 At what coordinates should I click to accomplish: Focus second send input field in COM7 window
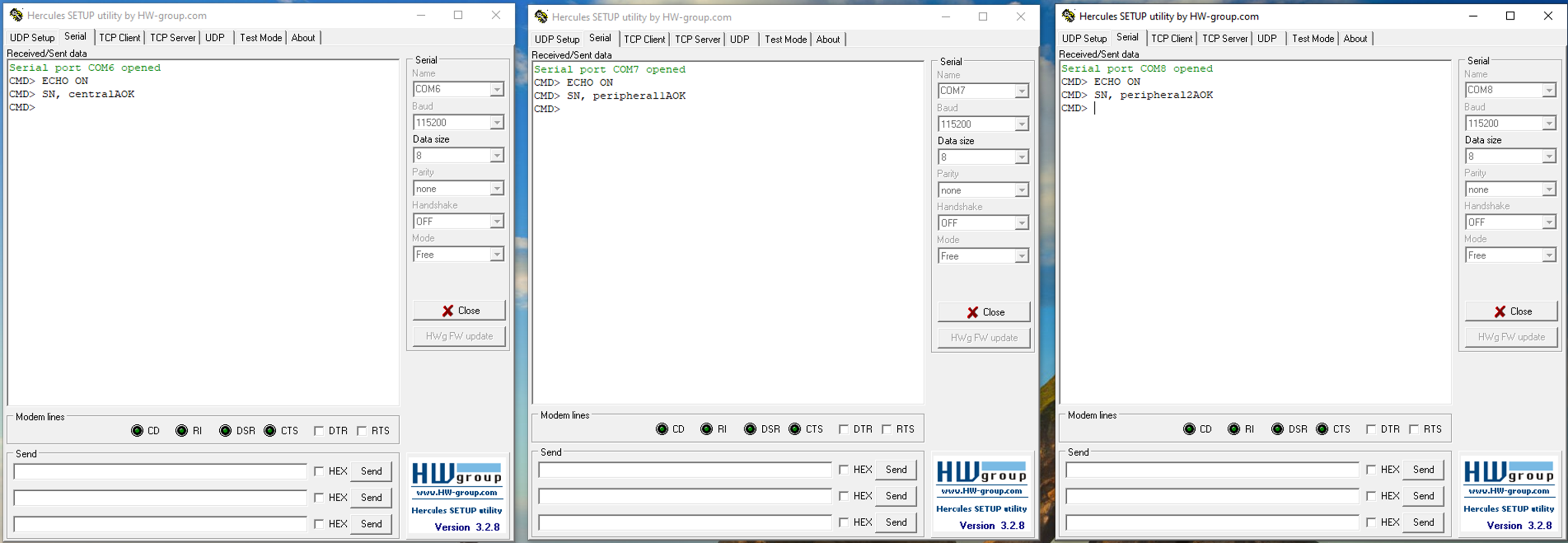pyautogui.click(x=685, y=497)
